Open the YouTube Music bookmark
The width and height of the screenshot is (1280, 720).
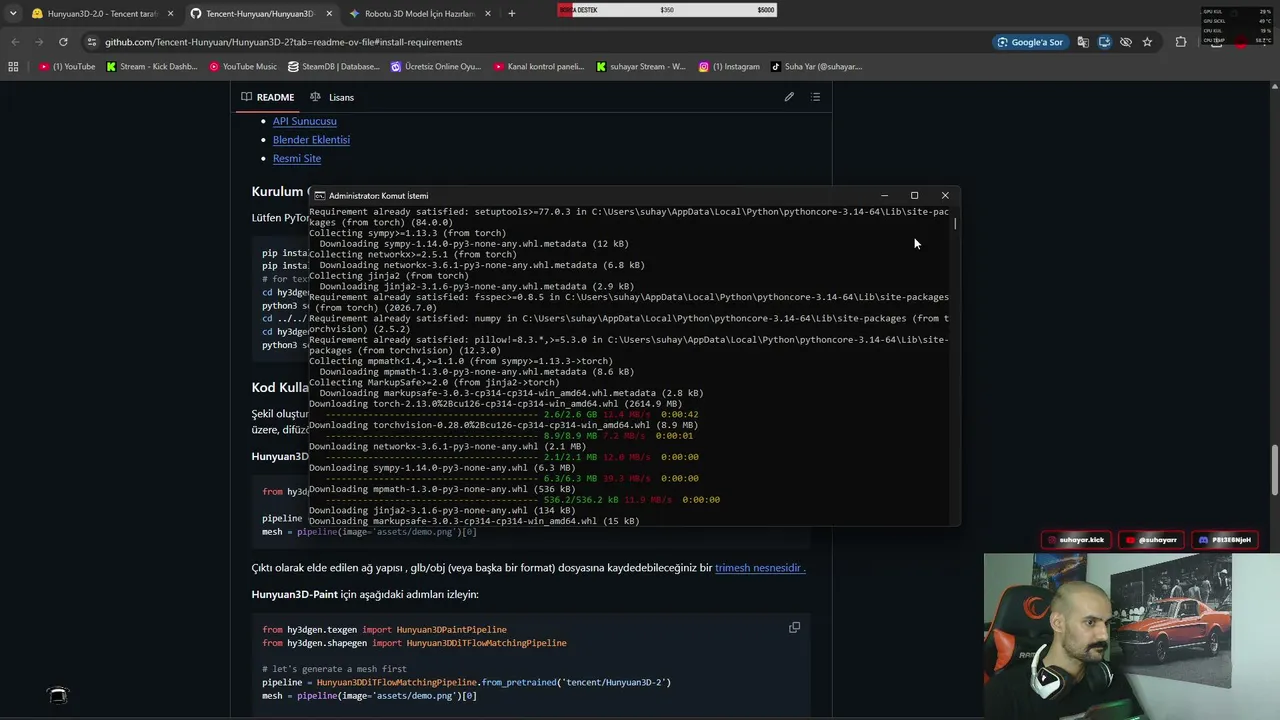coord(243,67)
